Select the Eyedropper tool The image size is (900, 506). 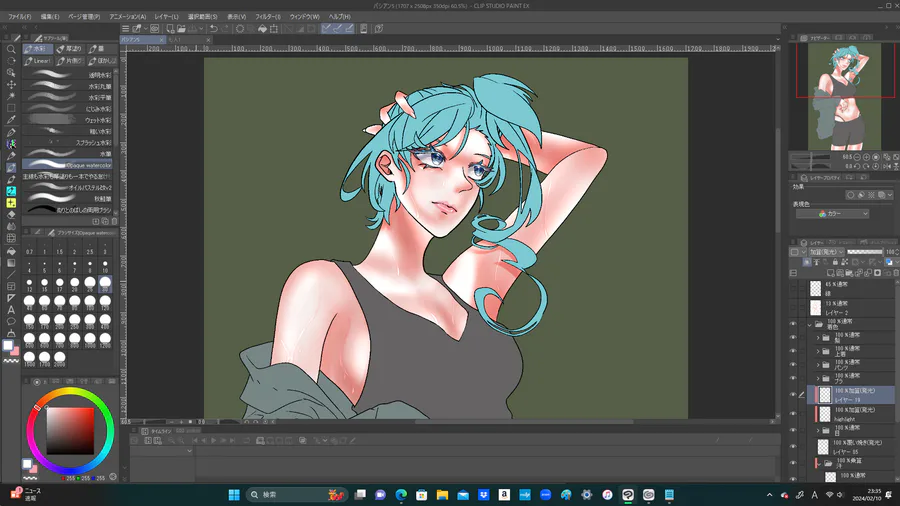pyautogui.click(x=11, y=120)
